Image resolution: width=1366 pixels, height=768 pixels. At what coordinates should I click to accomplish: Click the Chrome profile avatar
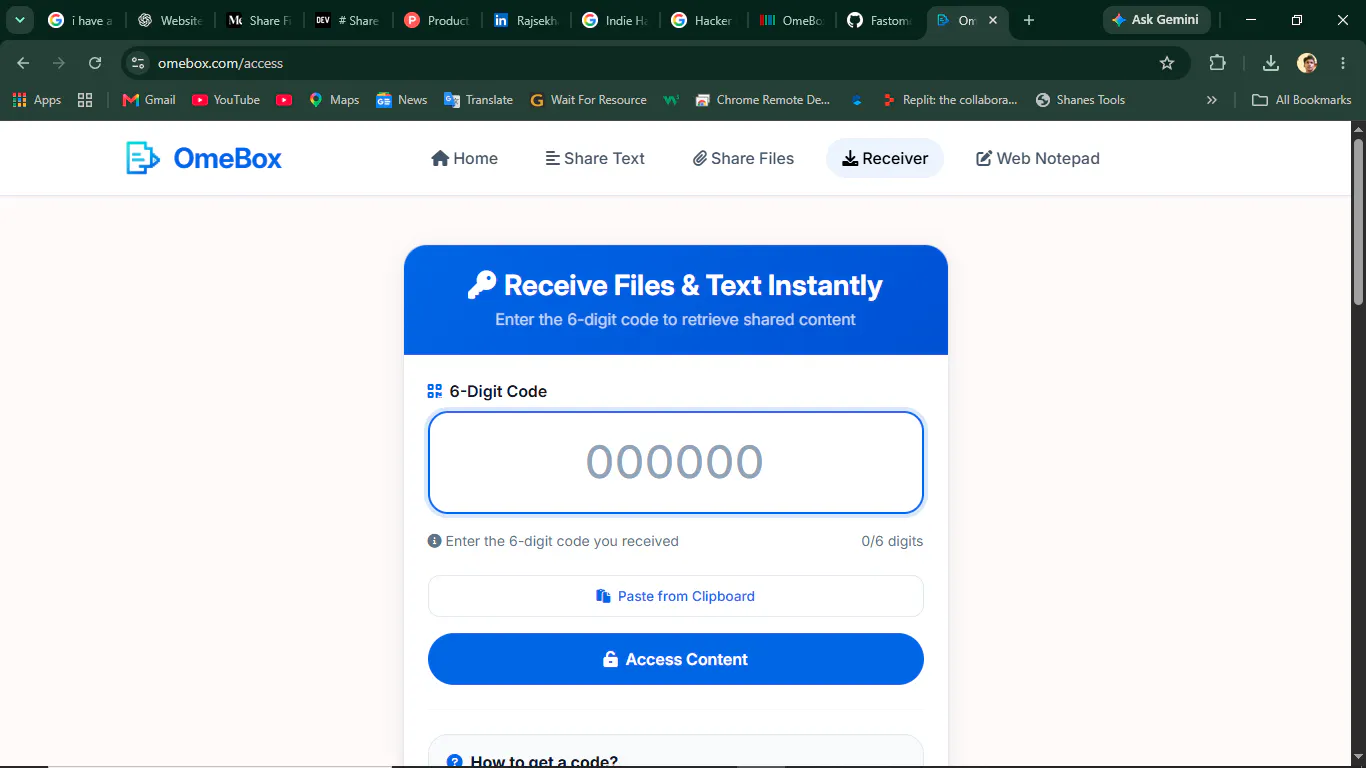click(1307, 63)
